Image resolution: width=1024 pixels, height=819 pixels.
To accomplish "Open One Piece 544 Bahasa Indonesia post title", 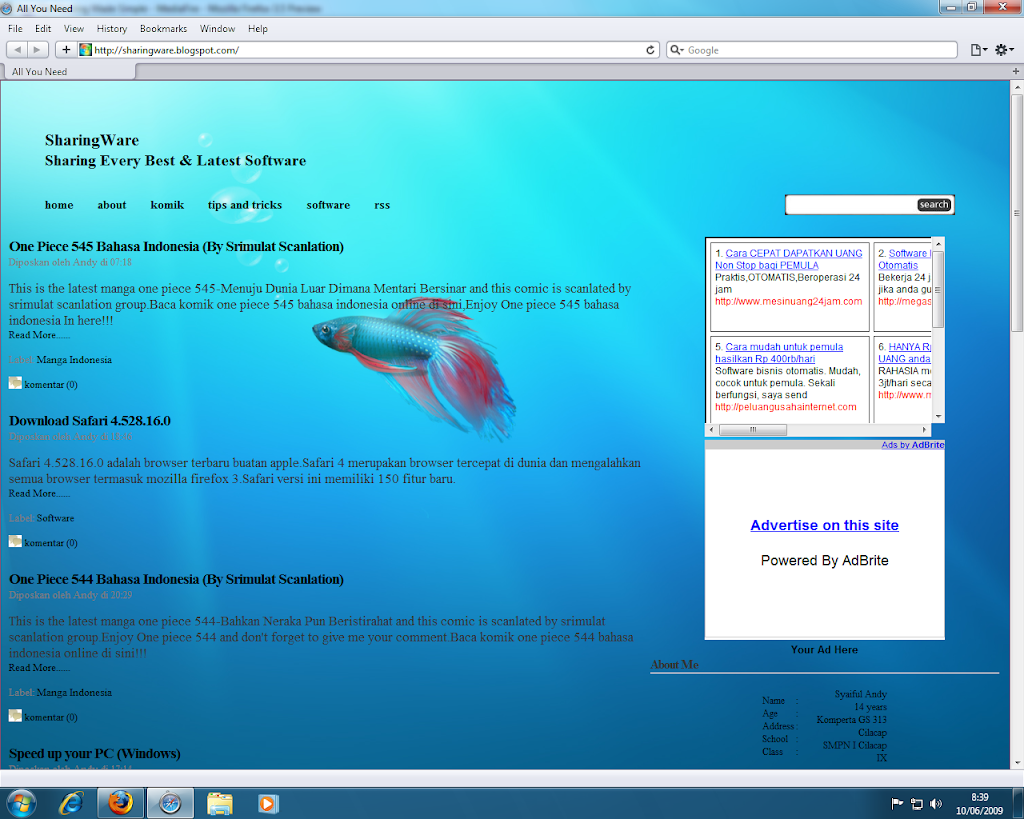I will (176, 579).
